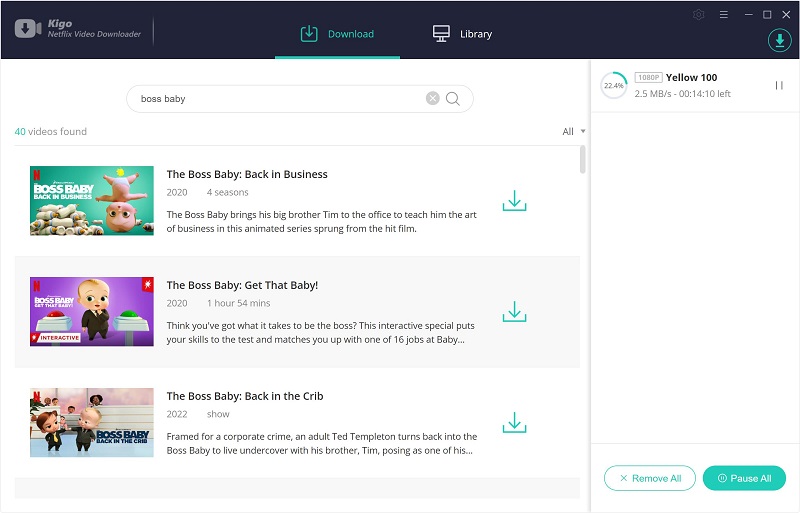Clear the search box with X icon
Image resolution: width=800 pixels, height=513 pixels.
click(x=433, y=98)
